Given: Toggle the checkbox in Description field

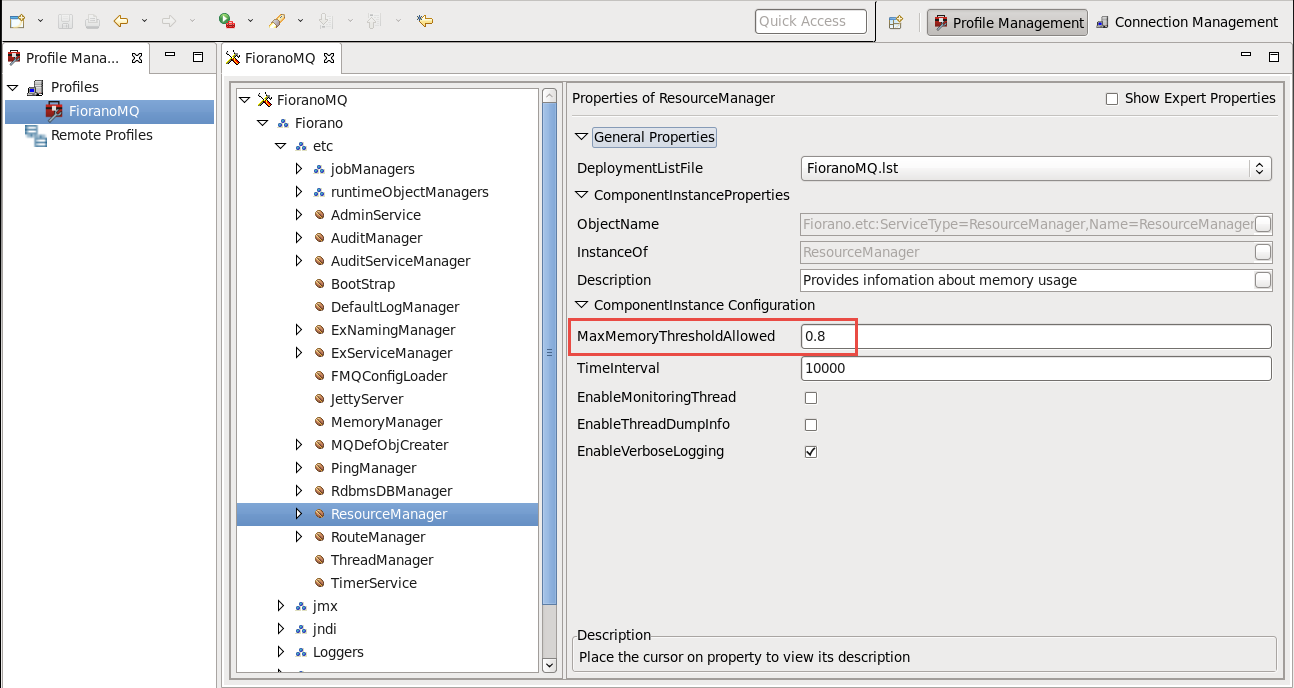Looking at the screenshot, I should coord(1263,280).
